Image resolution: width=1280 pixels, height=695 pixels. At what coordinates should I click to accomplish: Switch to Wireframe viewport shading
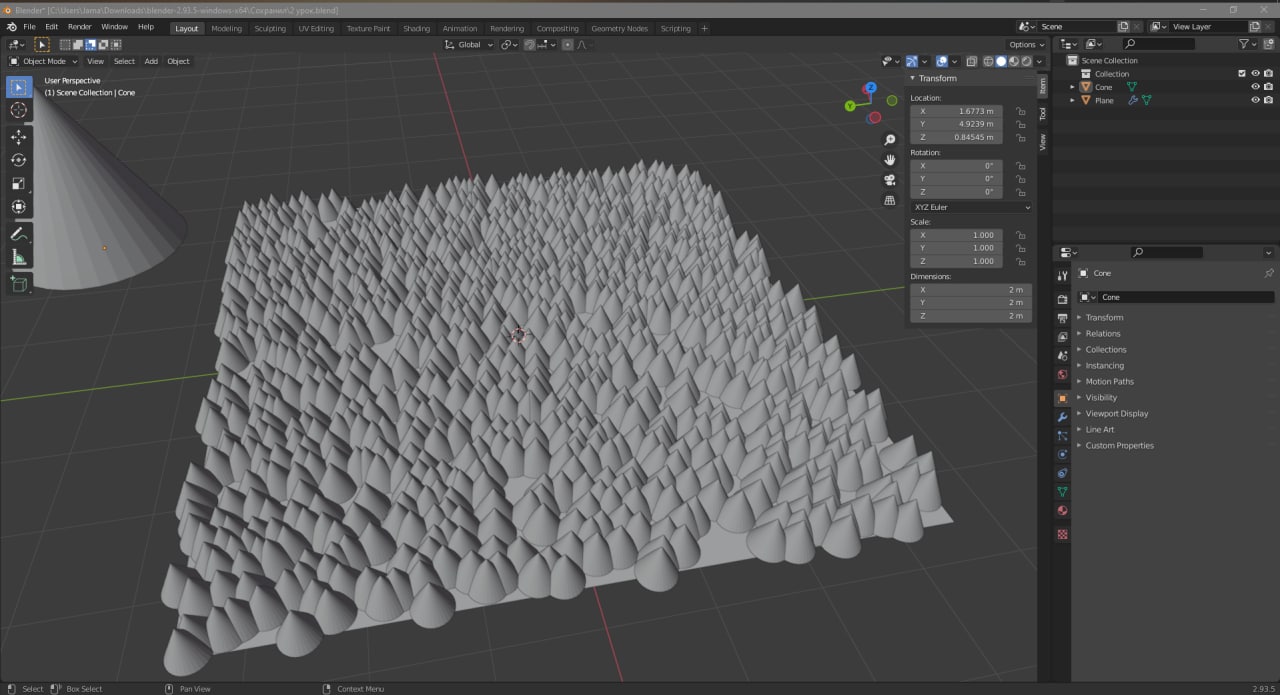989,61
